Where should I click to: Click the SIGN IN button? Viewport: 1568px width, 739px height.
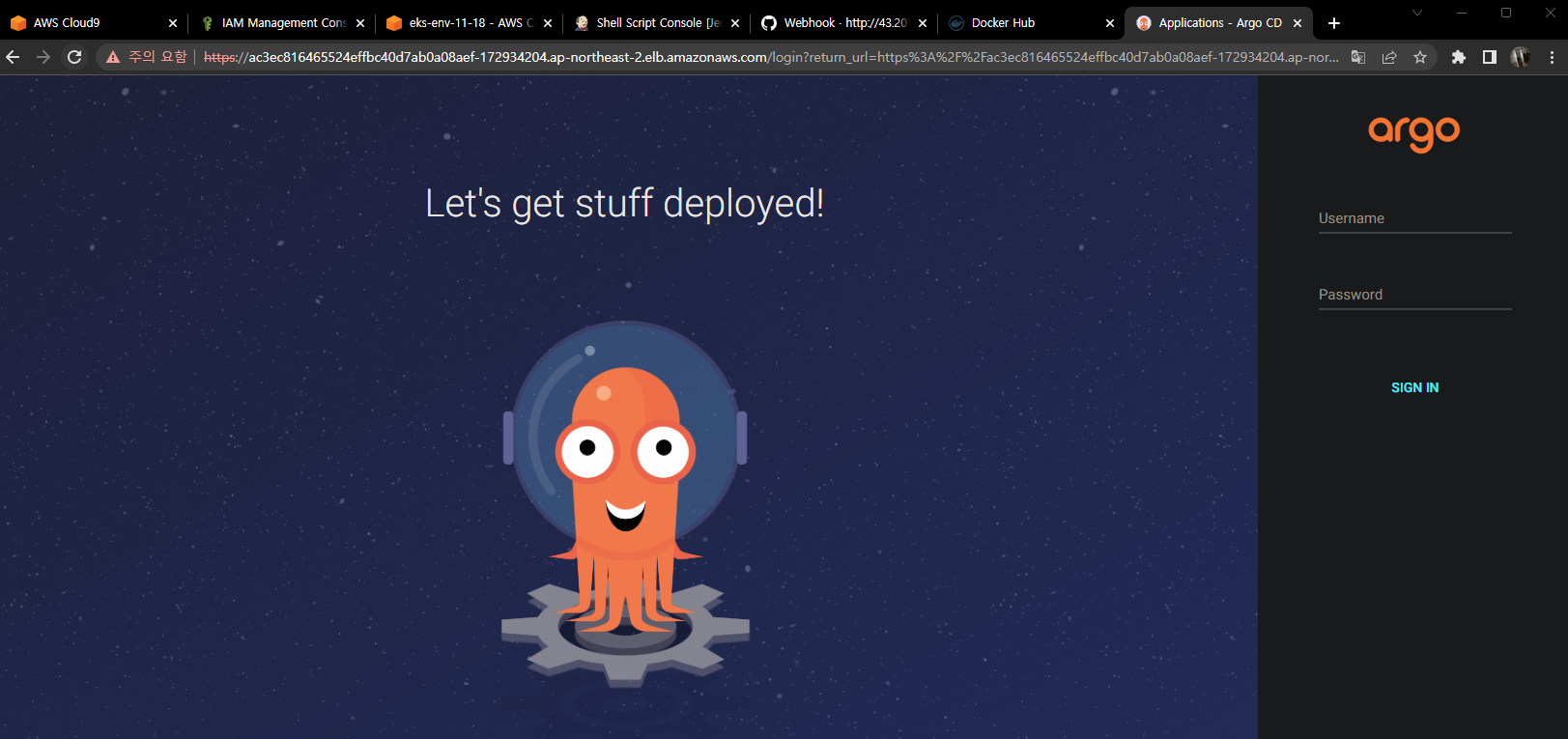1414,387
